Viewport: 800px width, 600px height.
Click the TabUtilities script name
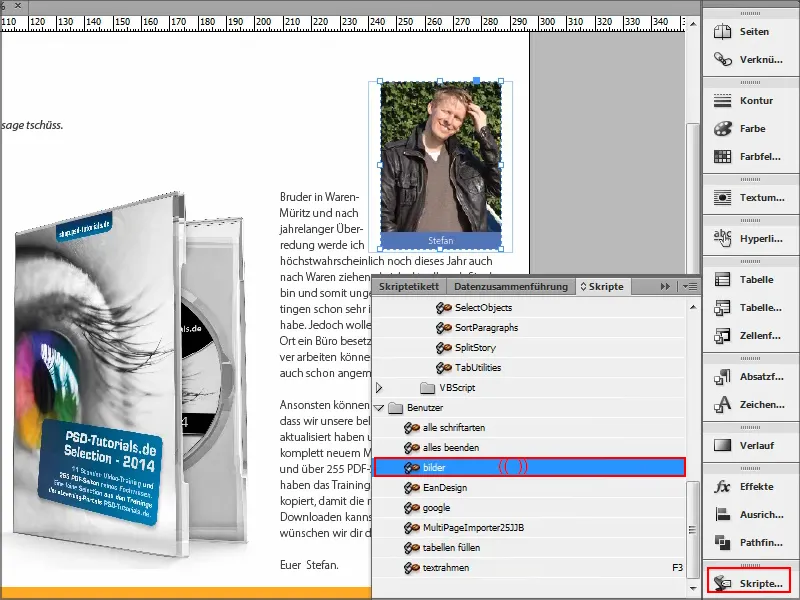pos(478,367)
